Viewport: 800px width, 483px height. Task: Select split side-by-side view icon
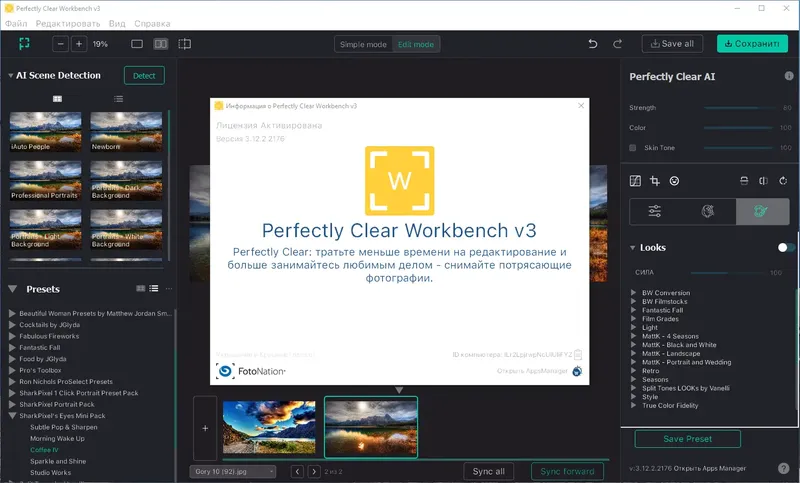(161, 44)
